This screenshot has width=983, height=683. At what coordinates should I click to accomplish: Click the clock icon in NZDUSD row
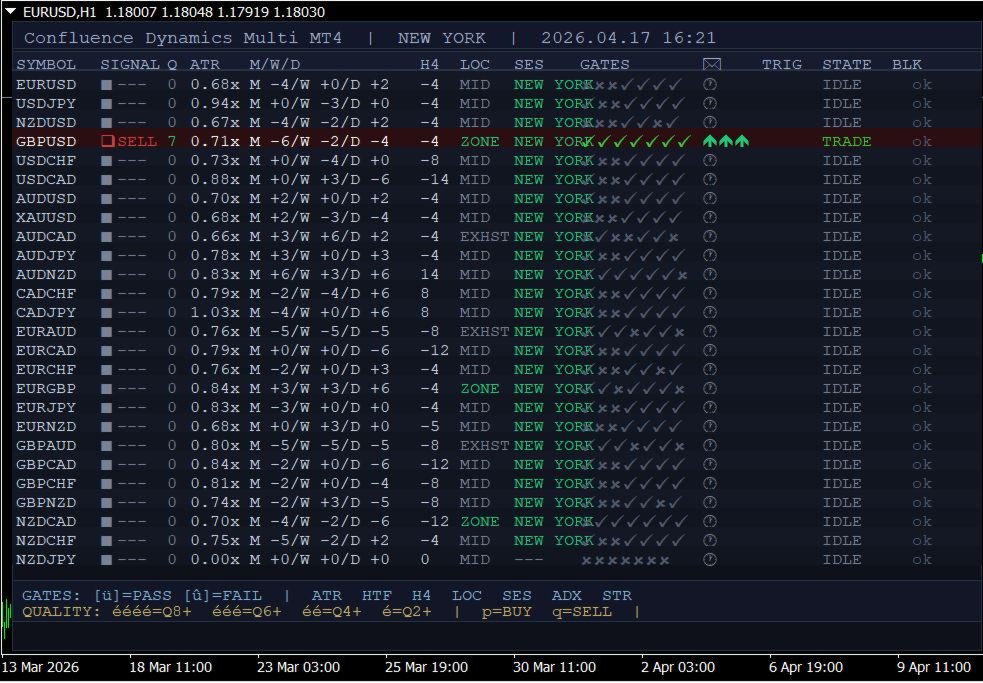coord(710,122)
